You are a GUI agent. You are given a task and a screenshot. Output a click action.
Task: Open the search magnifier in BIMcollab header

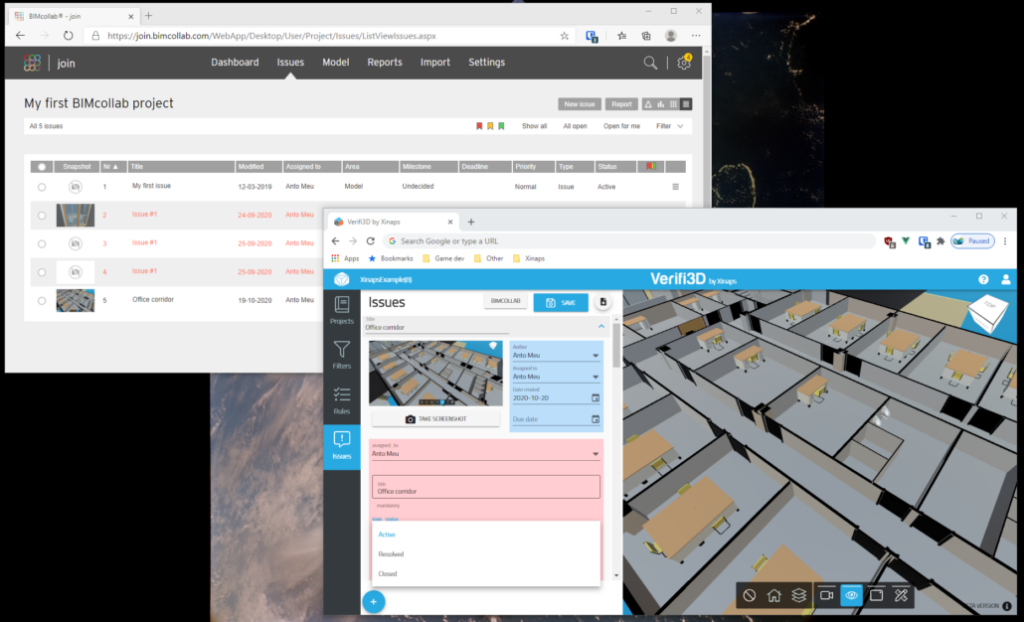(650, 63)
